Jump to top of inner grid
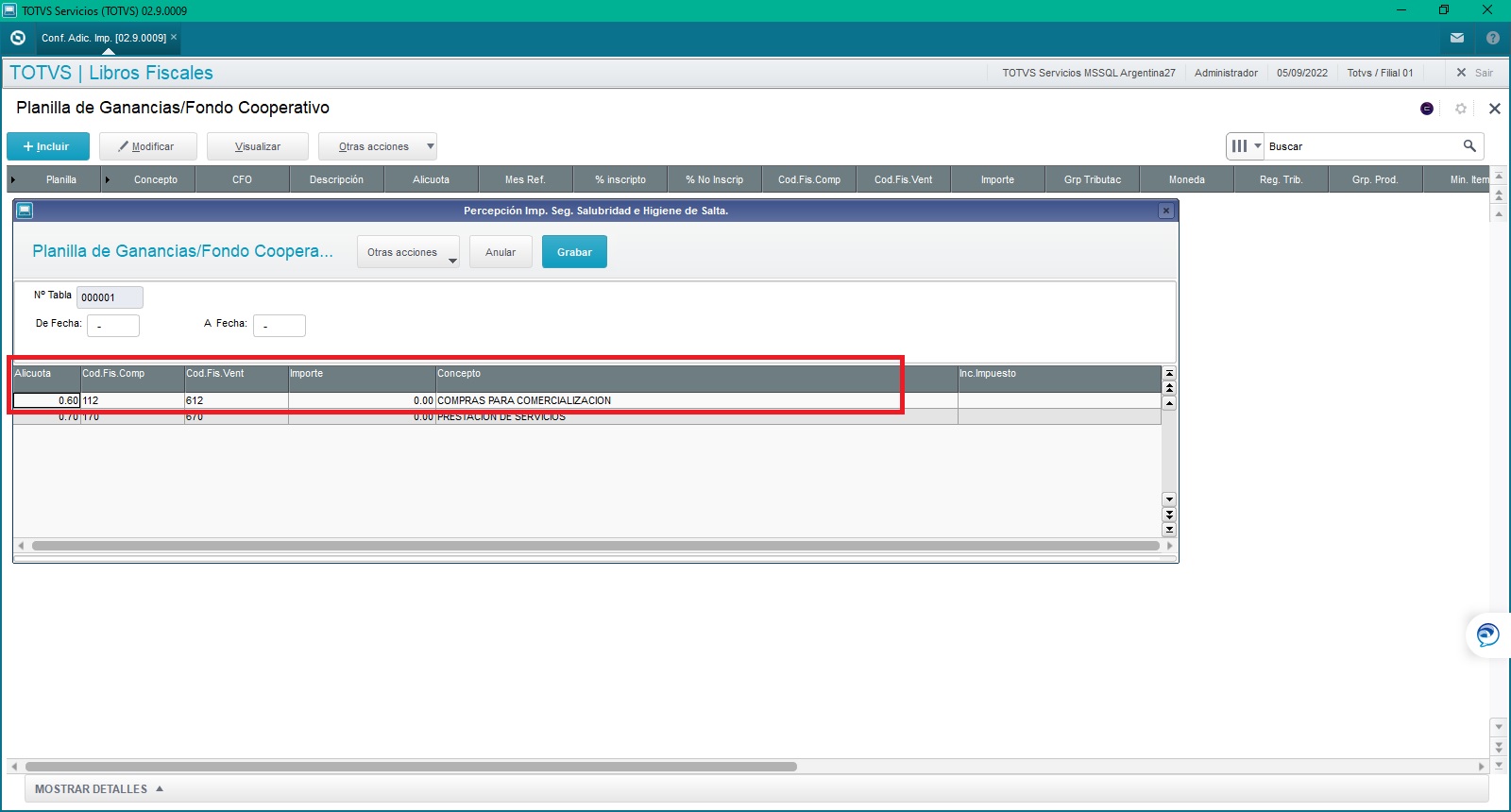The height and width of the screenshot is (812, 1511). [x=1169, y=373]
